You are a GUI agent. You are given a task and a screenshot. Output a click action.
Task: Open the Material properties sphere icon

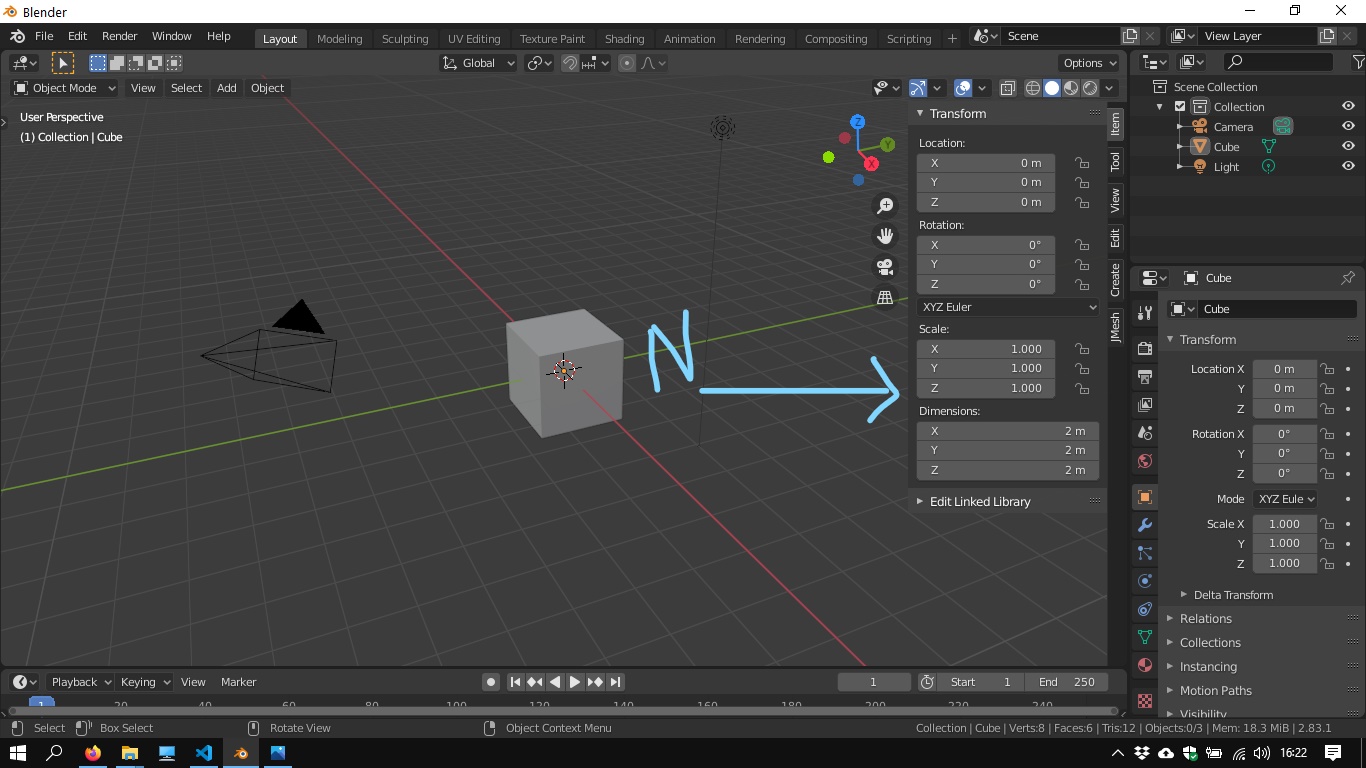(1145, 665)
